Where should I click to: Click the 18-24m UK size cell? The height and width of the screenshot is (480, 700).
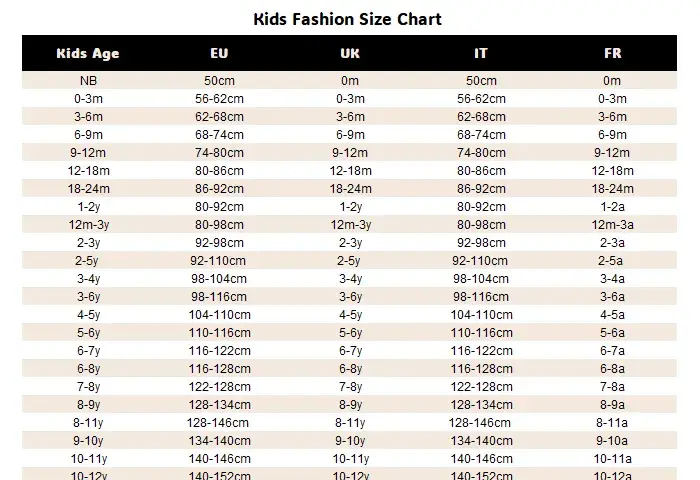[x=350, y=189]
